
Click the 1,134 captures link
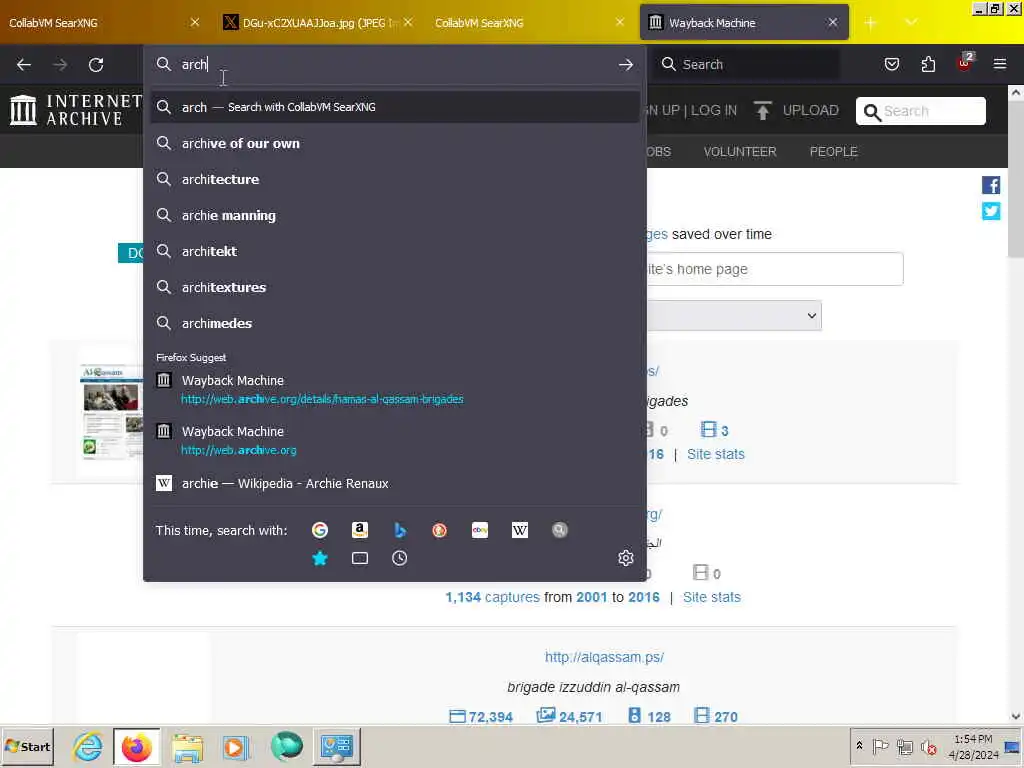(492, 597)
